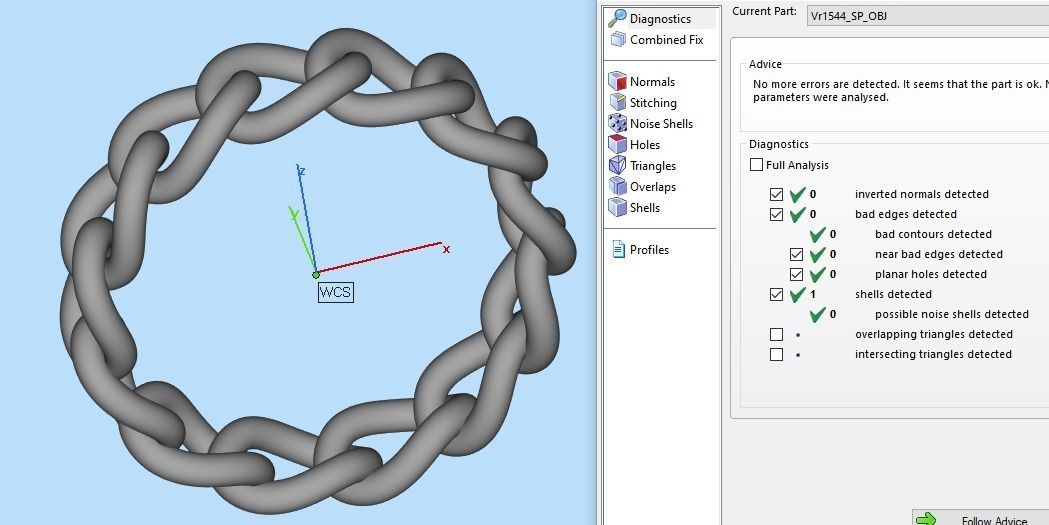Click the 'shells detected' count label
The image size is (1049, 525).
coord(893,294)
